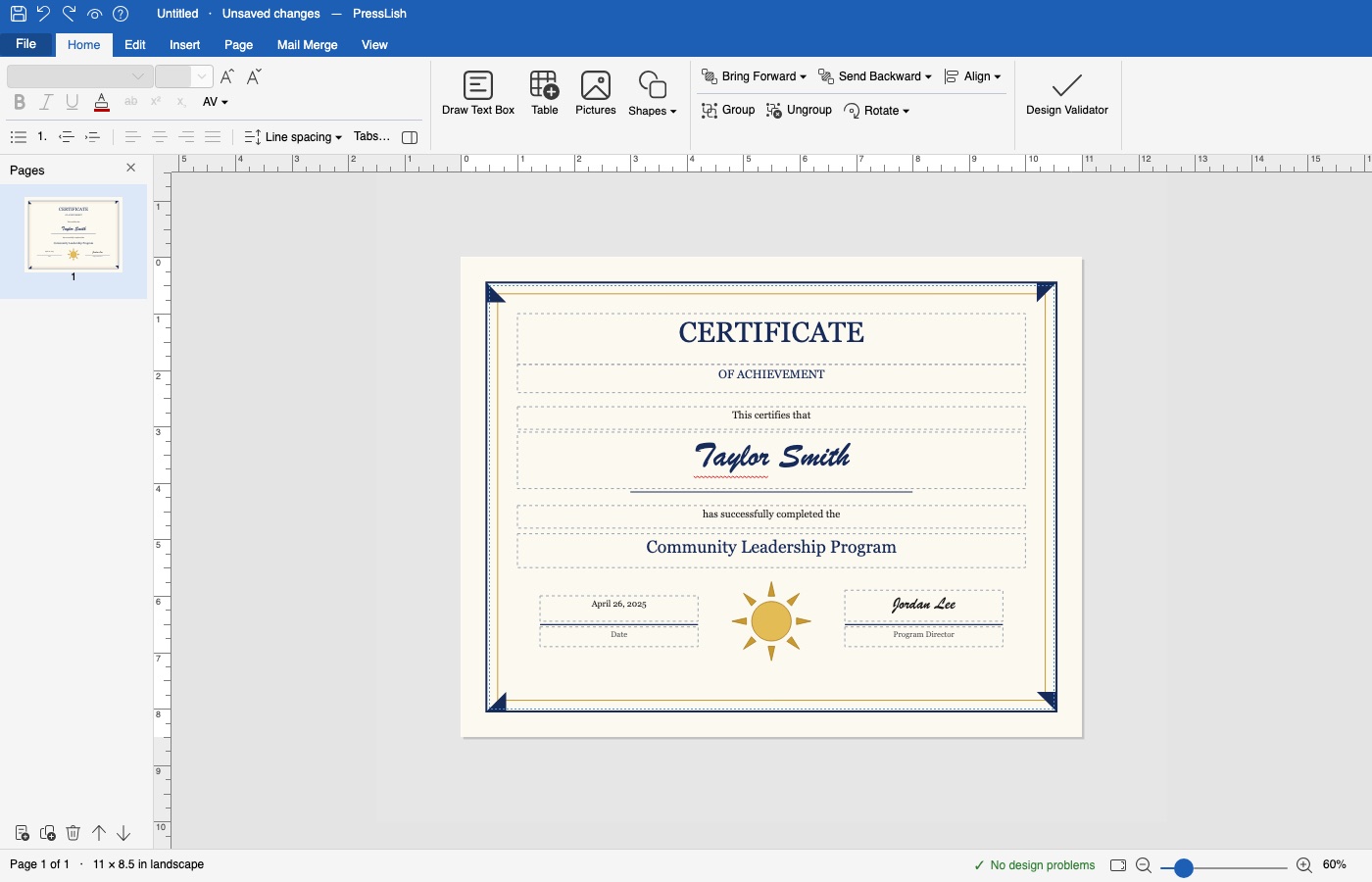Duplicate the current page
The image size is (1372, 882).
[x=47, y=833]
